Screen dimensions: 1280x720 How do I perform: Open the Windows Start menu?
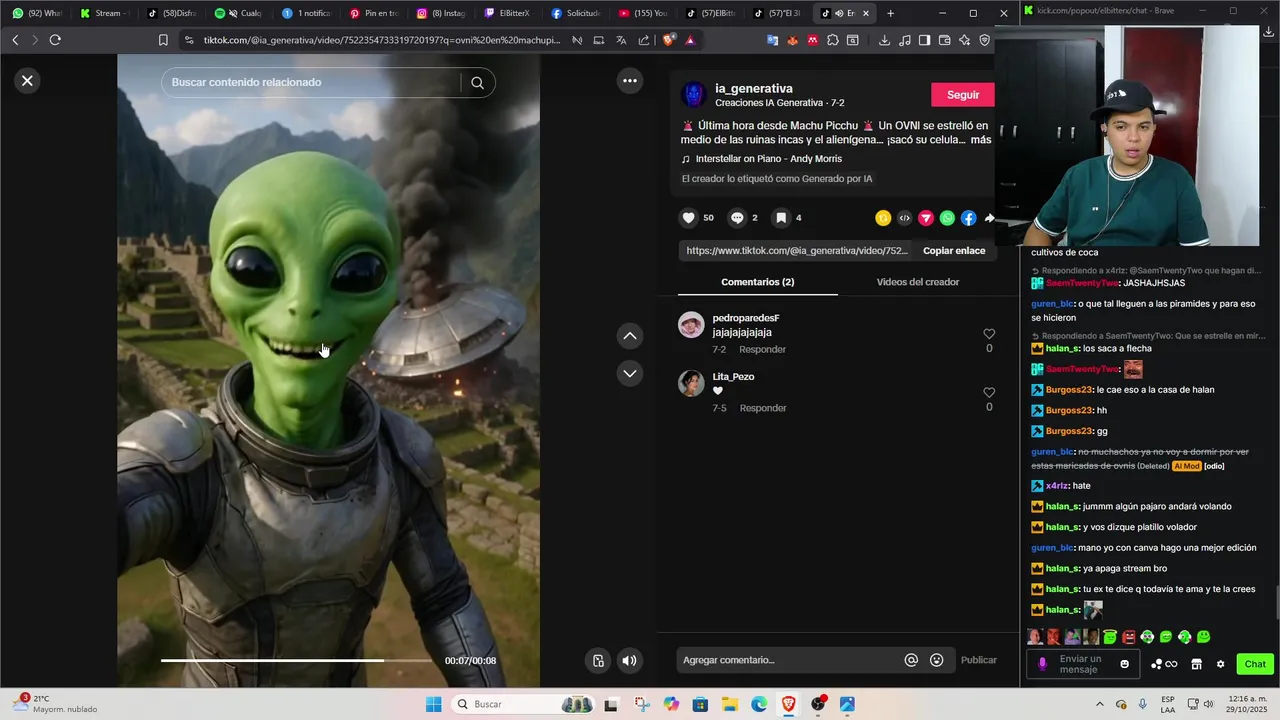click(x=433, y=704)
